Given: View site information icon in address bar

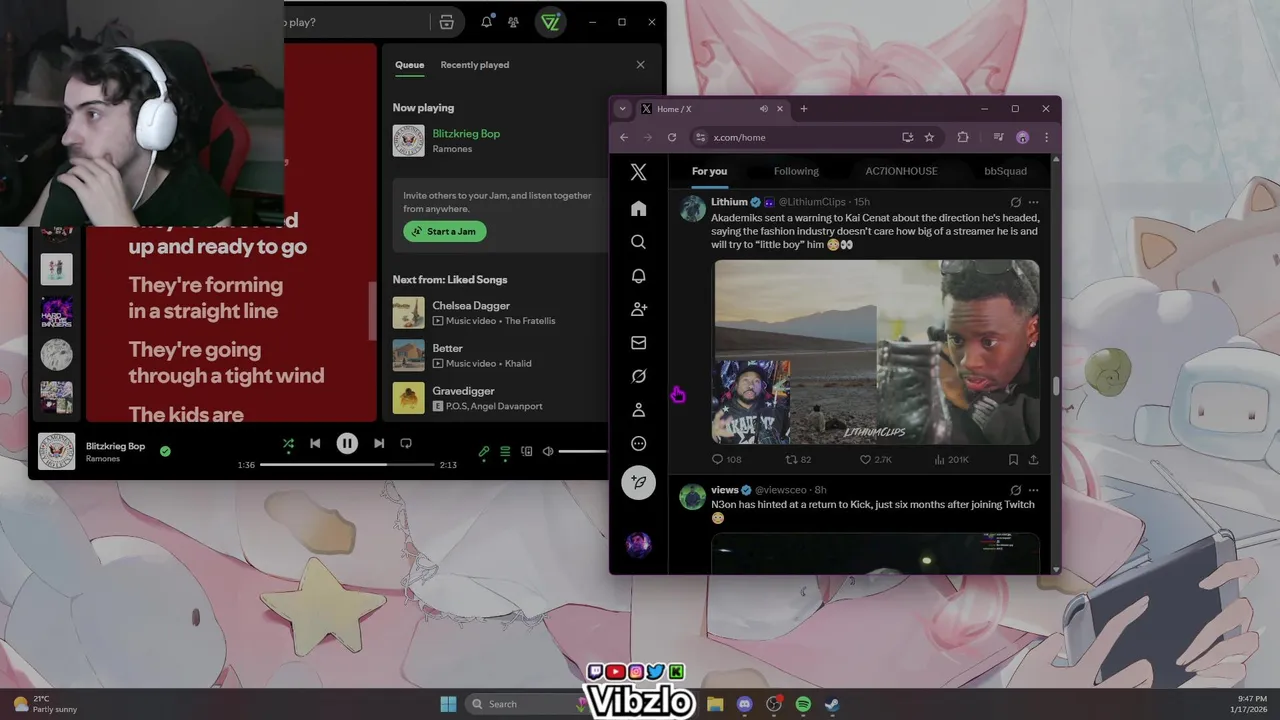Looking at the screenshot, I should point(701,137).
